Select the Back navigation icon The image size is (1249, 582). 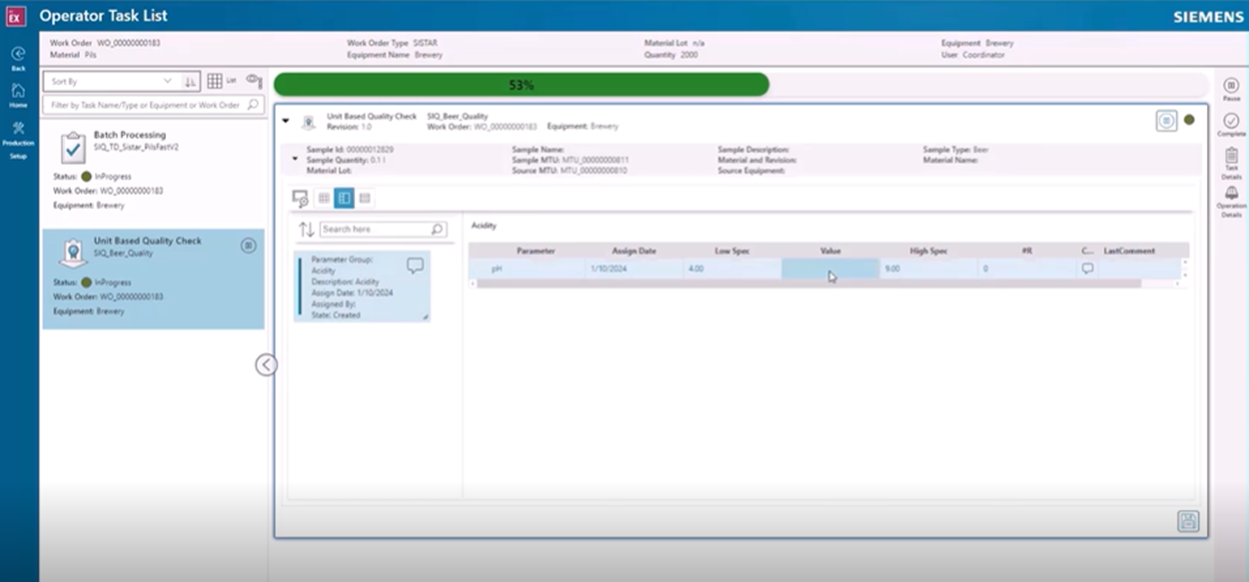tap(16, 55)
